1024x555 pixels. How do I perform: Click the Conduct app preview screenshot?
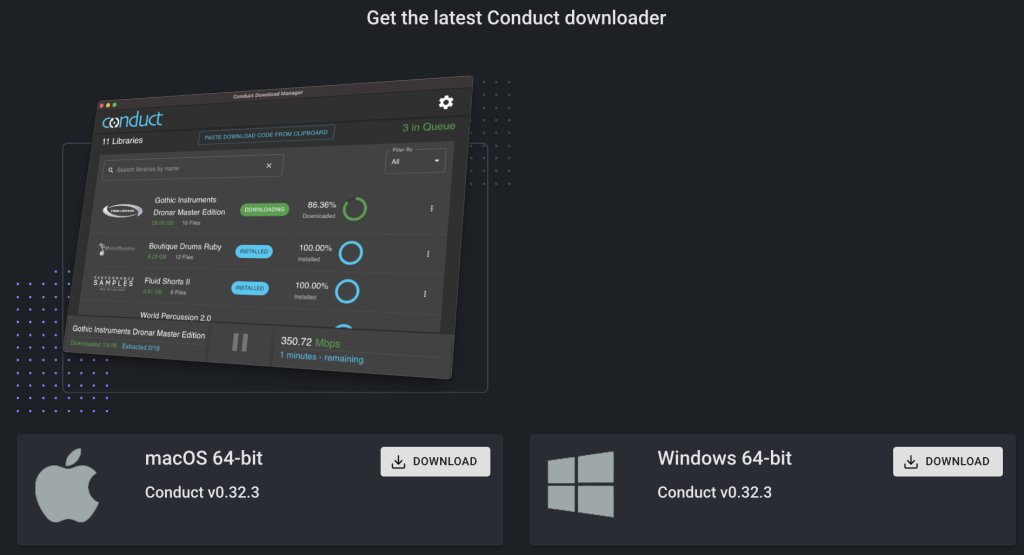click(x=268, y=228)
